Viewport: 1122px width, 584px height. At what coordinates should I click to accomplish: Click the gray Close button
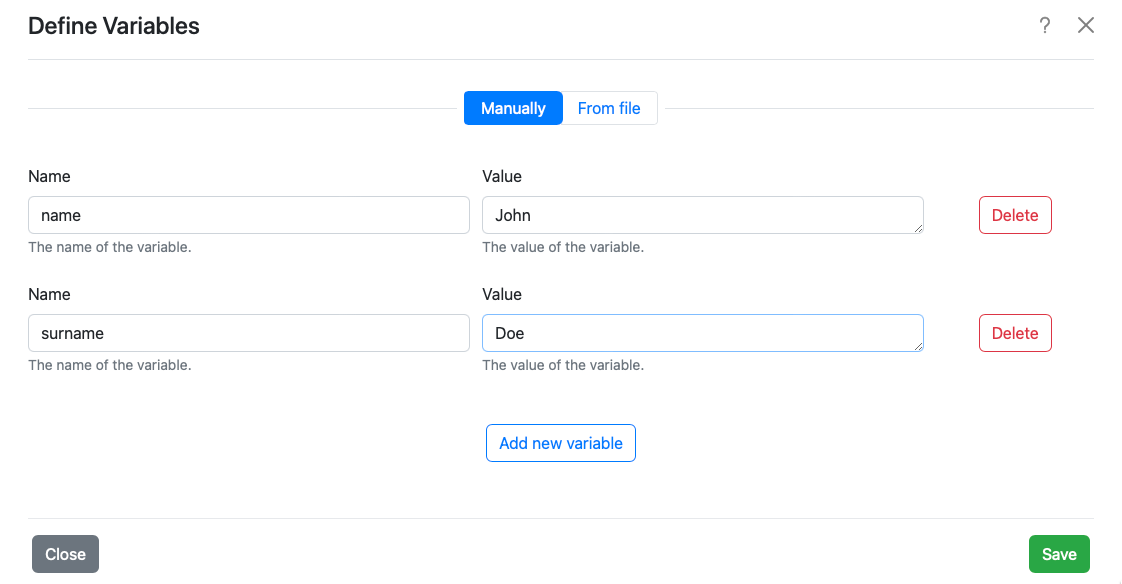coord(65,554)
